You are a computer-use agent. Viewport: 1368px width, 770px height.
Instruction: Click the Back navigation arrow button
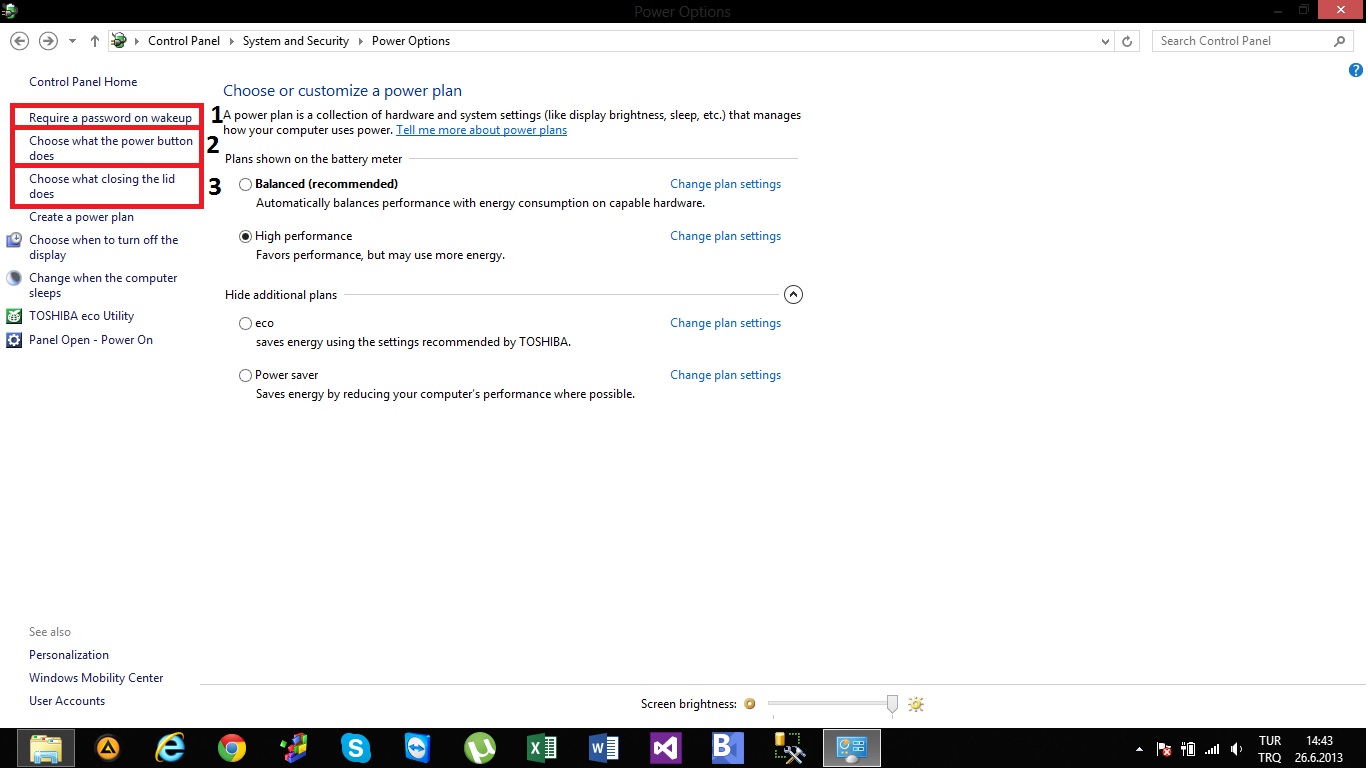[x=19, y=41]
